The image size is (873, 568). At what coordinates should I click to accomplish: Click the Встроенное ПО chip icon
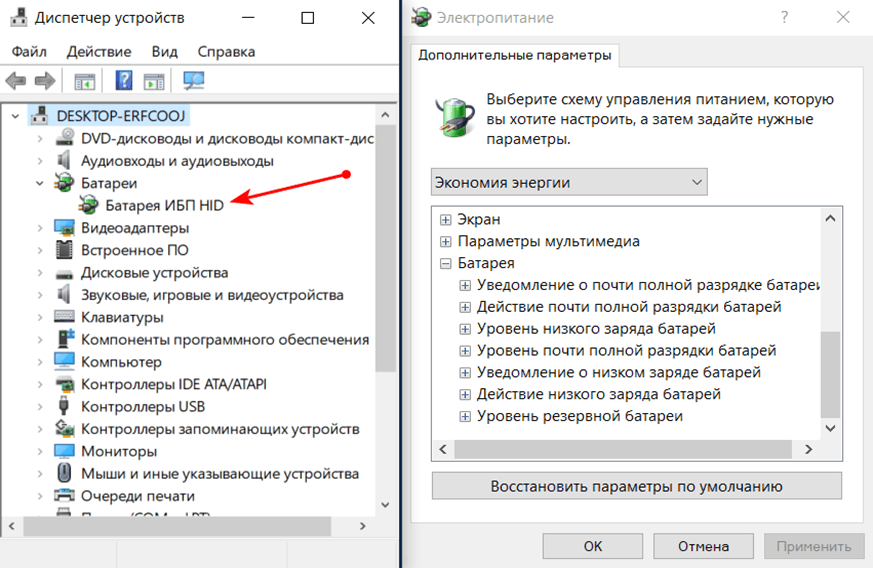[65, 249]
